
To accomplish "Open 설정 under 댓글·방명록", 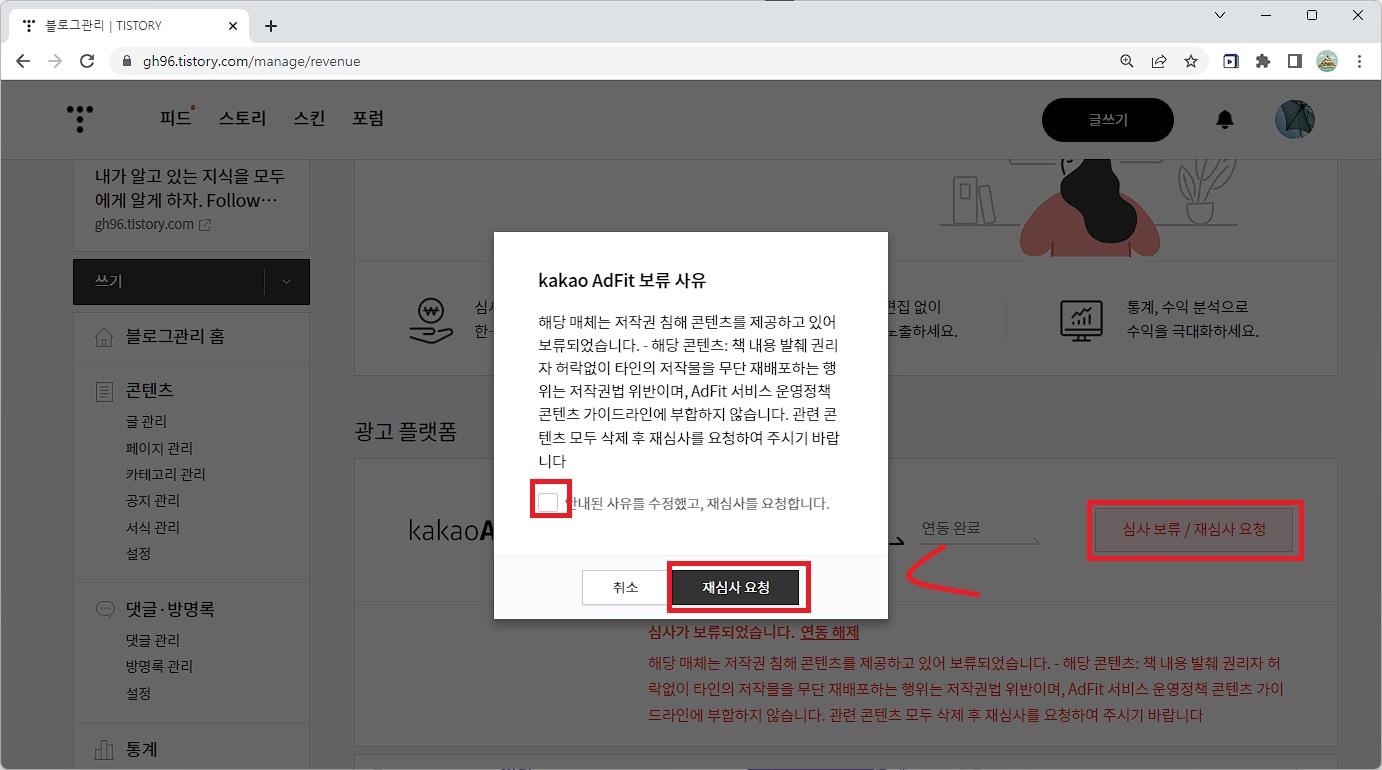I will pyautogui.click(x=139, y=694).
